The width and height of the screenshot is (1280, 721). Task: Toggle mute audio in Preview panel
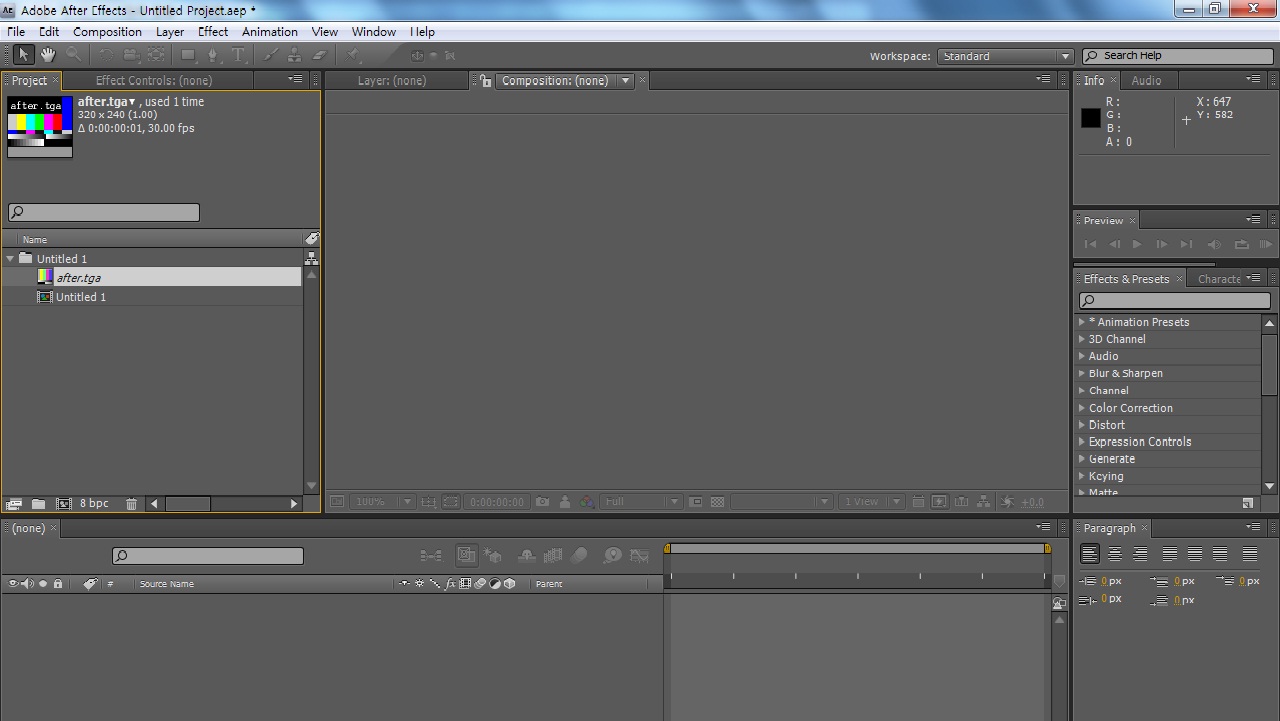(1214, 244)
